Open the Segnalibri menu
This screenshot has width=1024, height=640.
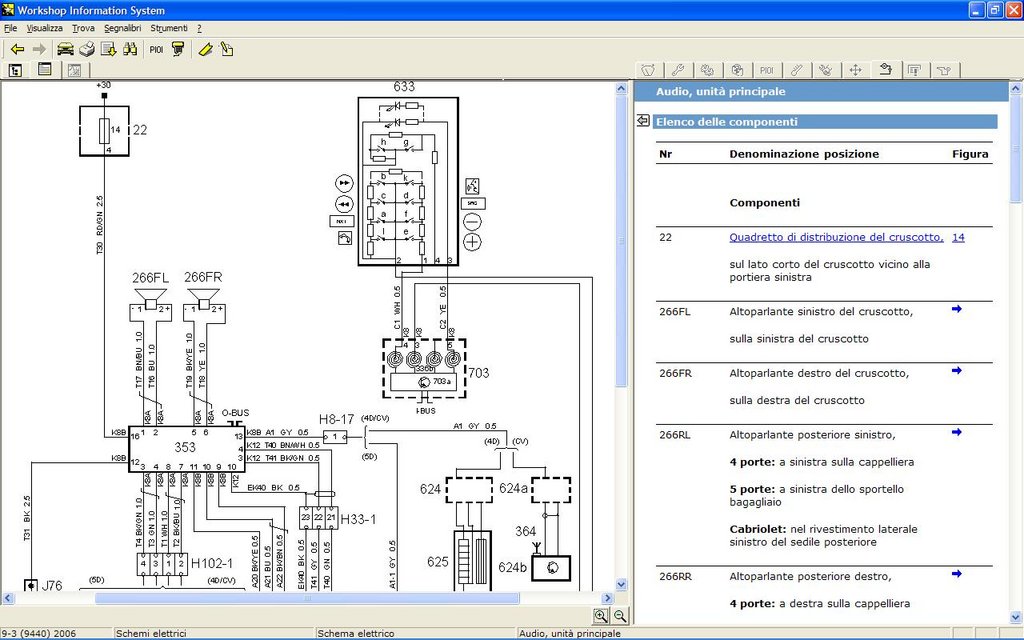123,28
